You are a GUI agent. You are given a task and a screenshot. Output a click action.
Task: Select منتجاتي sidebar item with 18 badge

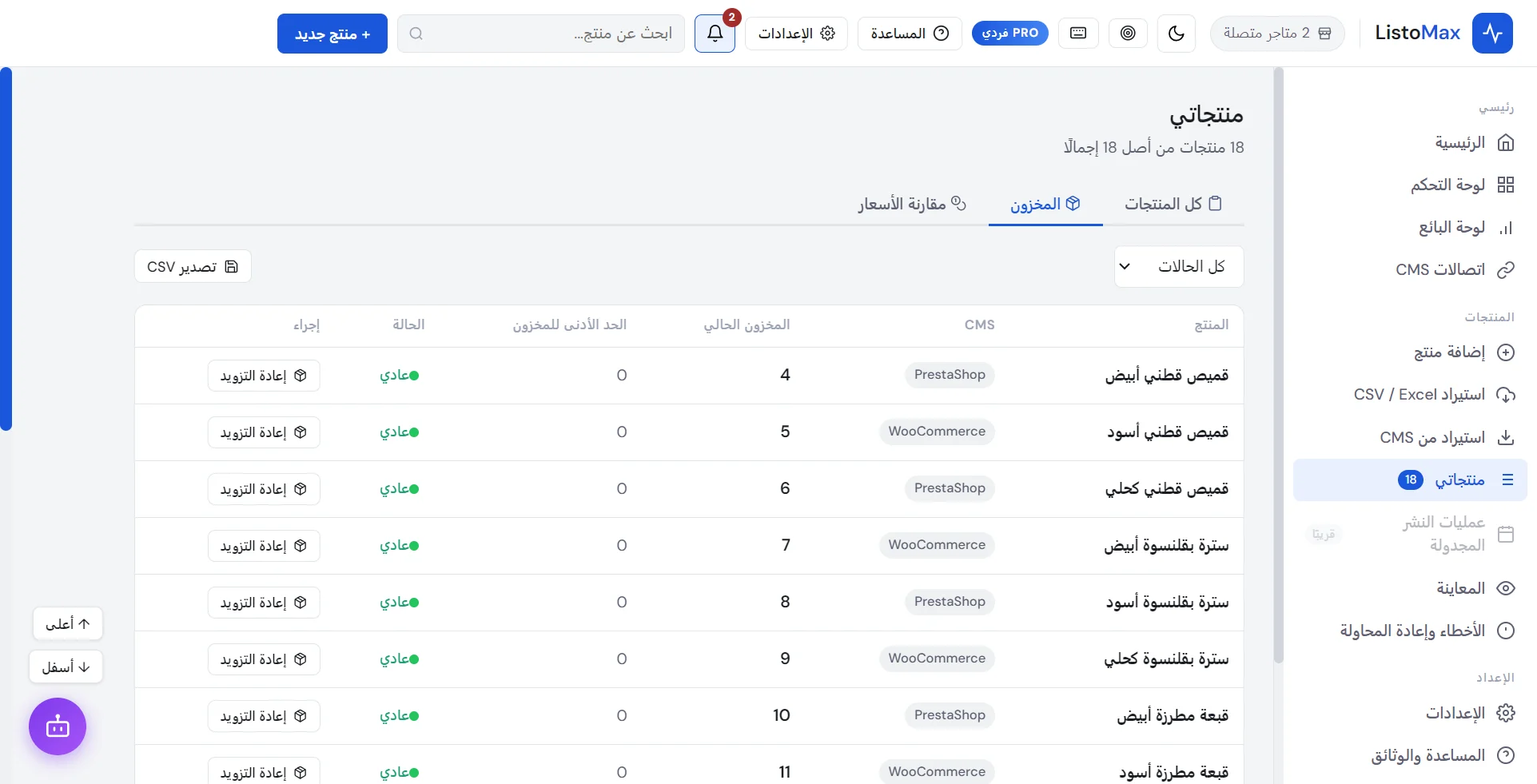[x=1411, y=480]
